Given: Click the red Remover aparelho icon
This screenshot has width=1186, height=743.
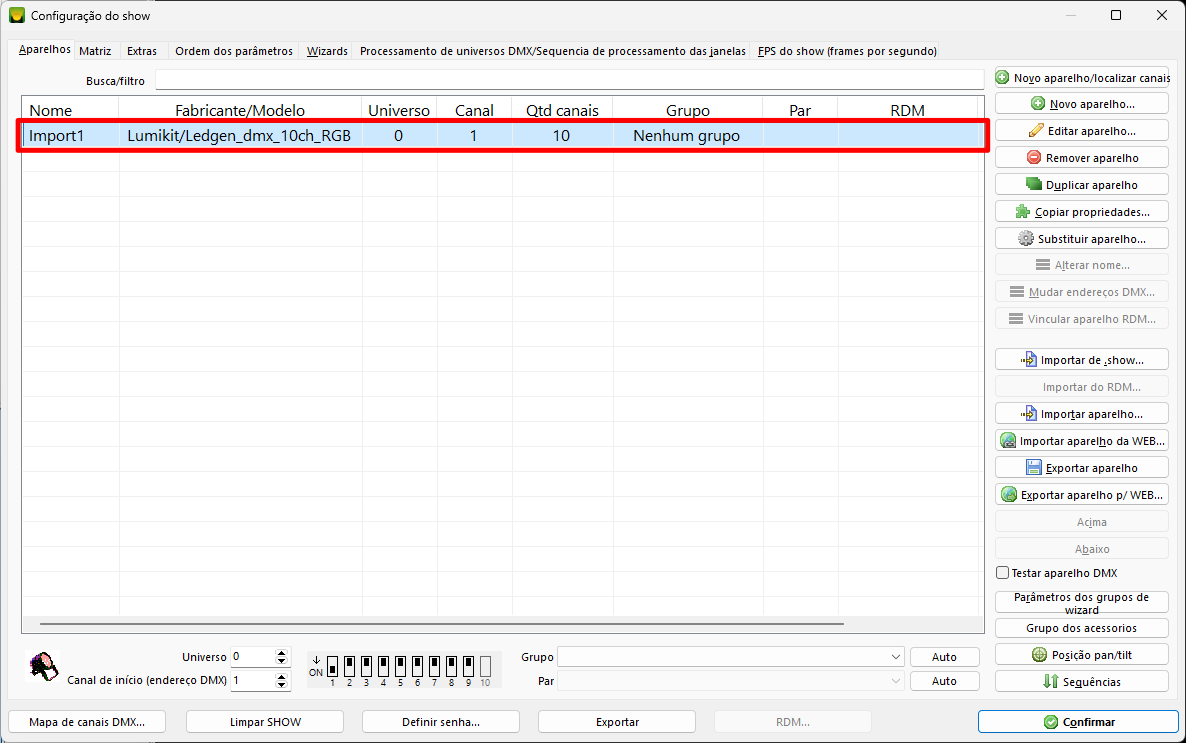Looking at the screenshot, I should (1034, 158).
